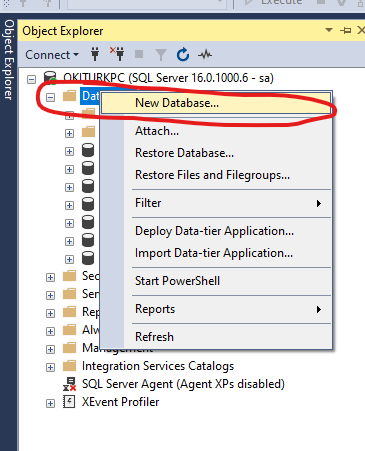
Task: Expand the XEvent Profiler node
Action: pos(50,403)
